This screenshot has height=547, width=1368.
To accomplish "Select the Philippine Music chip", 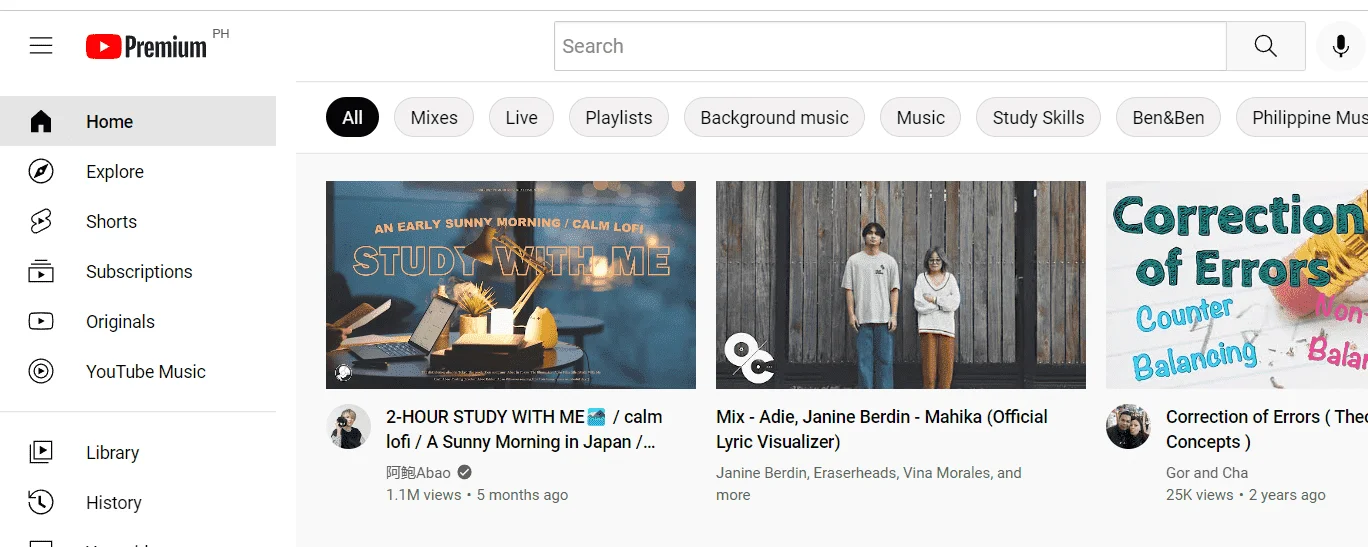I will point(1302,118).
